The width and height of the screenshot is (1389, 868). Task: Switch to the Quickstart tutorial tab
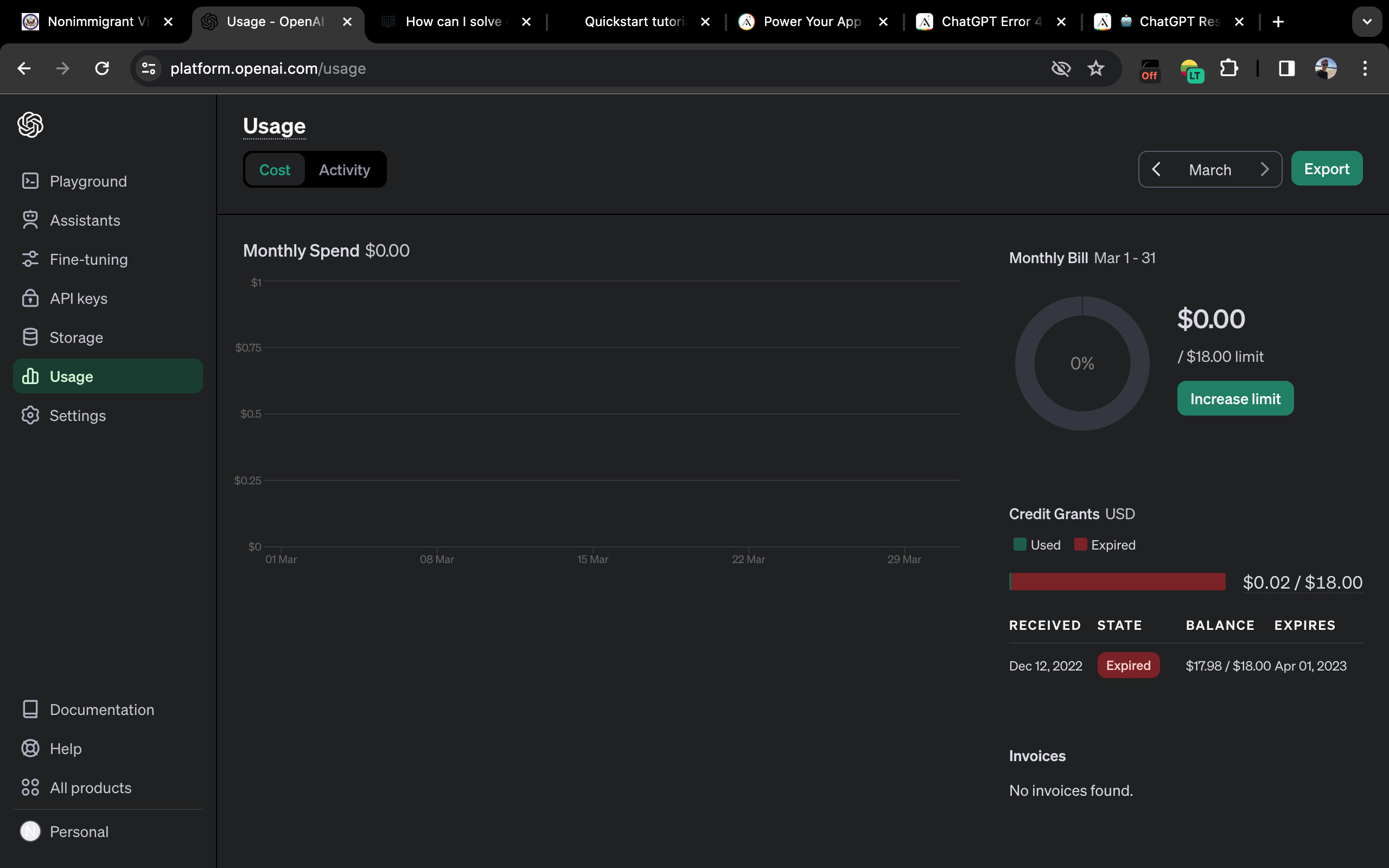coord(634,22)
